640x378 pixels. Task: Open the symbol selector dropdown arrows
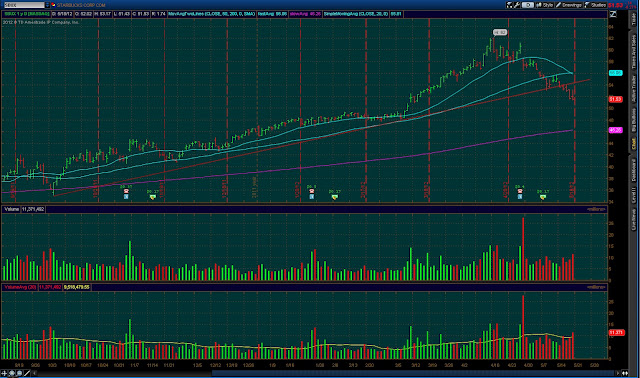click(48, 5)
